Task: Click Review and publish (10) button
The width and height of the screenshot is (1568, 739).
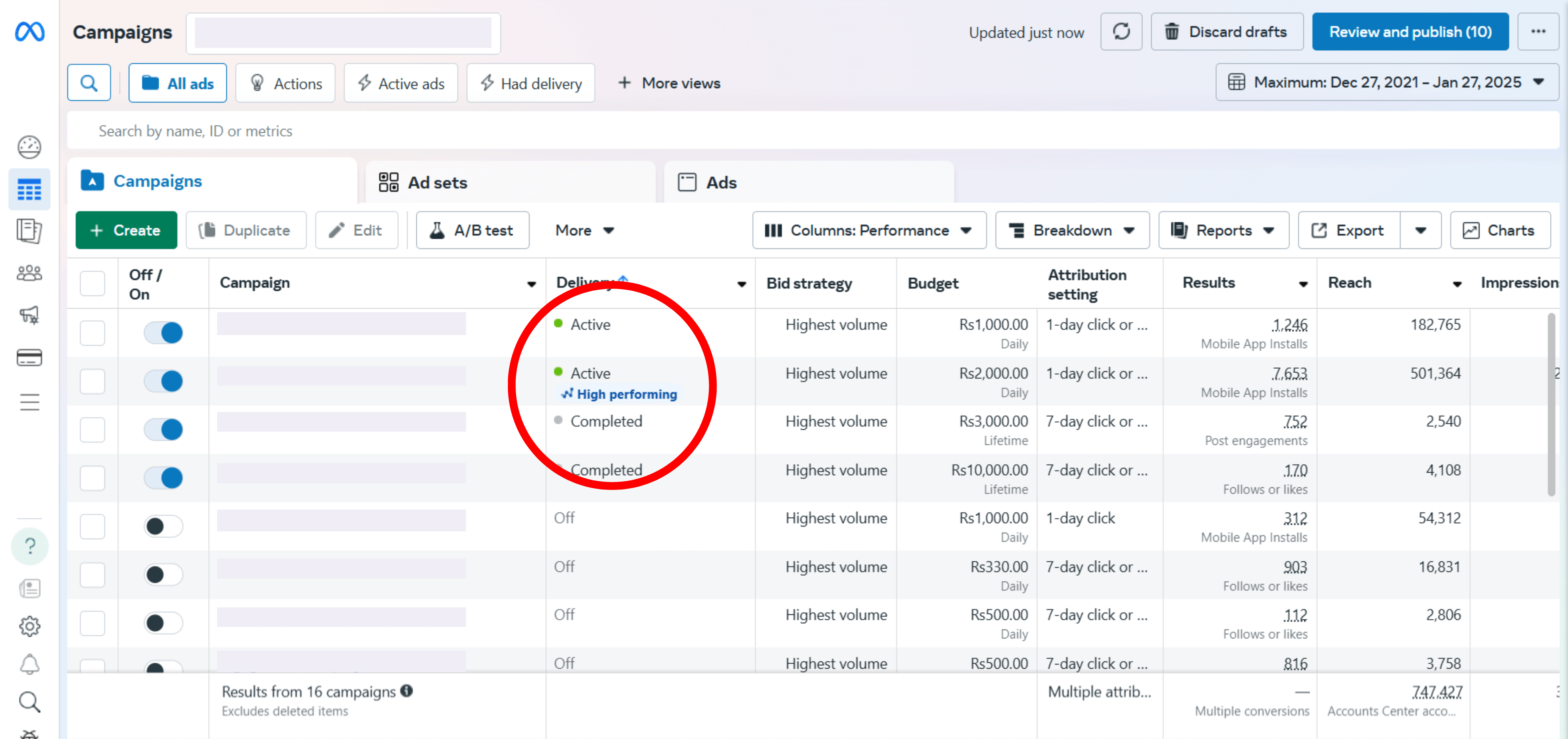Action: click(1410, 32)
